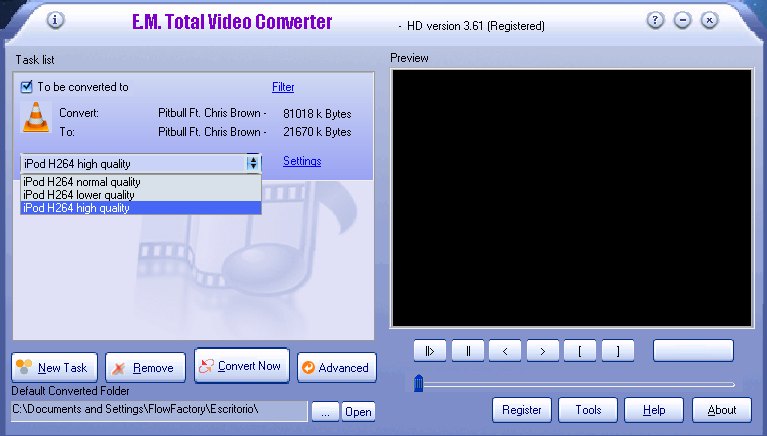This screenshot has width=767, height=436.
Task: Click the Help button at bottom
Action: pos(654,410)
